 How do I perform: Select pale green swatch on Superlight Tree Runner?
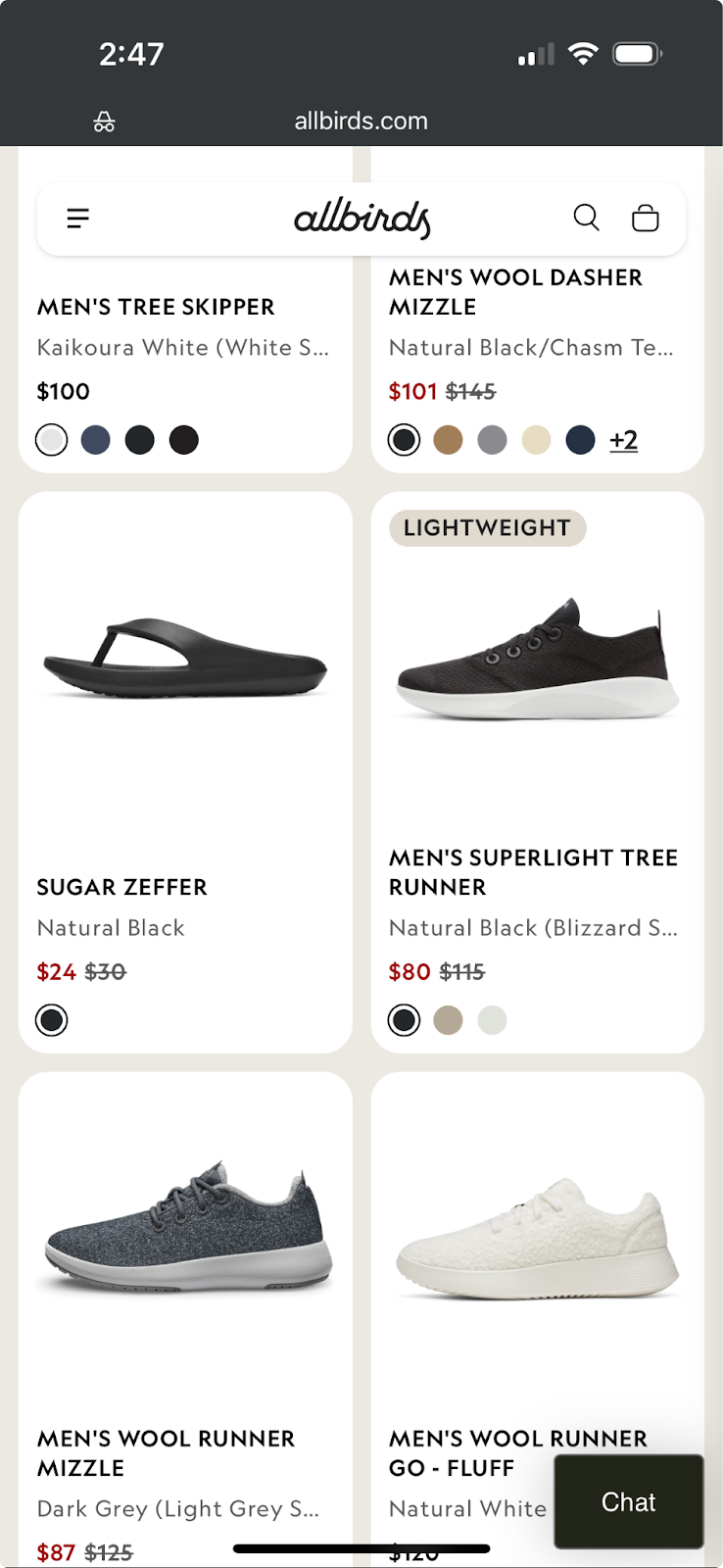point(493,1020)
